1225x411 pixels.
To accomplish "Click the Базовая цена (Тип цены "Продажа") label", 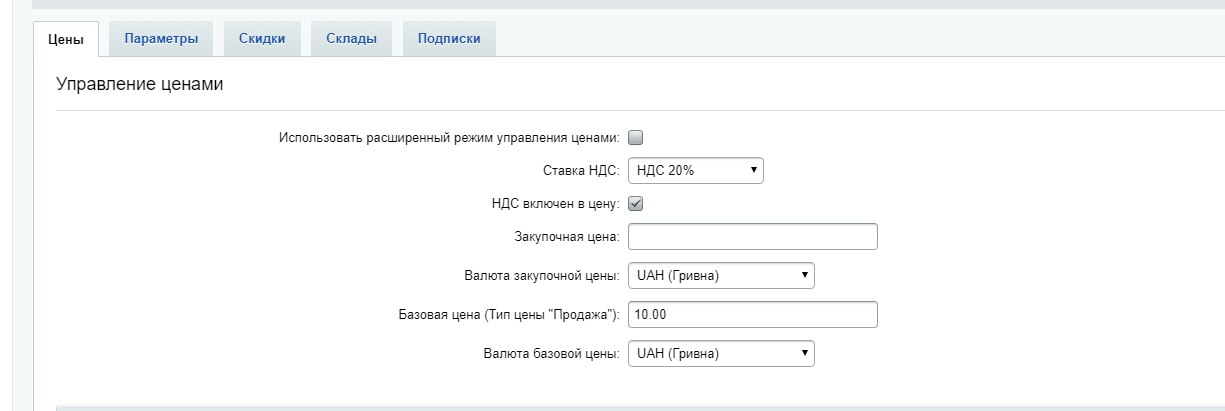I will (509, 315).
